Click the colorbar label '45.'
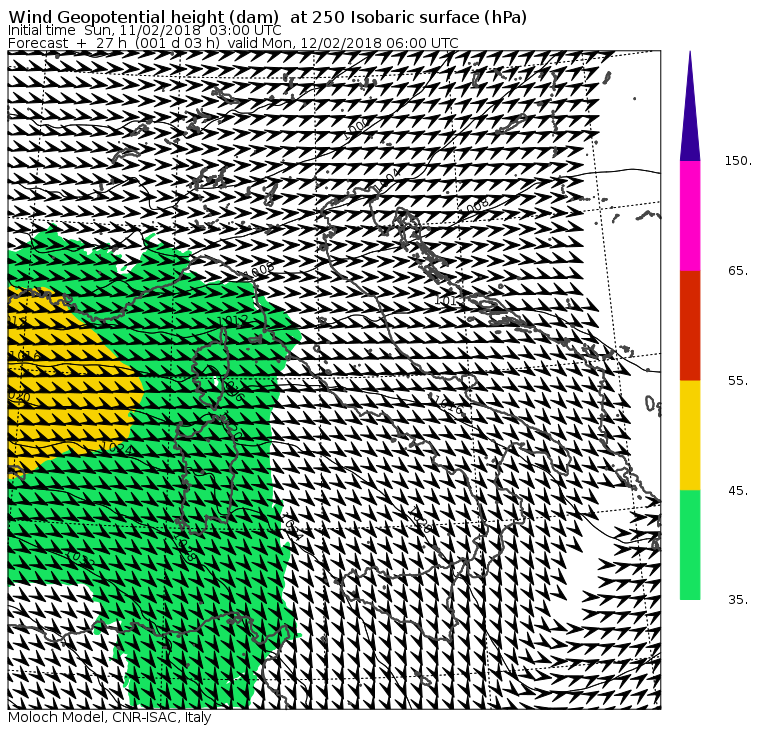 (x=738, y=491)
